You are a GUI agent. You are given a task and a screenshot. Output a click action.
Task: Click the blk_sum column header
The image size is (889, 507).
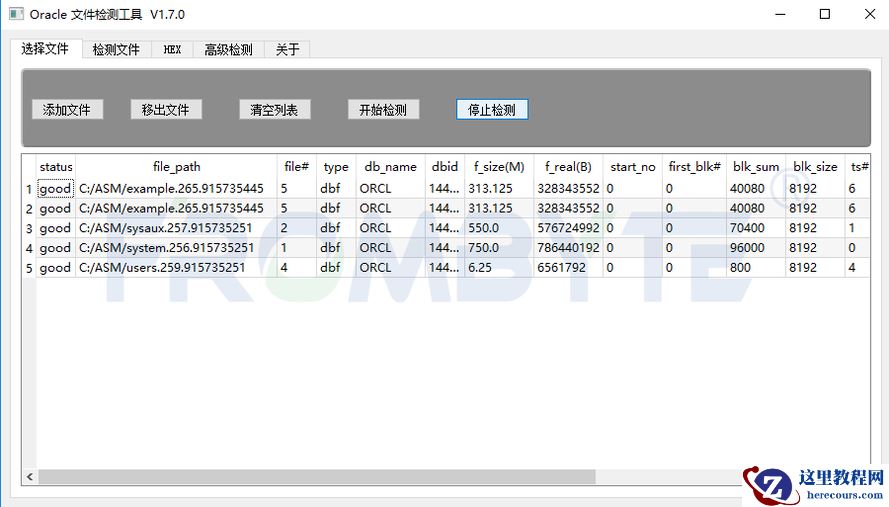pos(755,167)
